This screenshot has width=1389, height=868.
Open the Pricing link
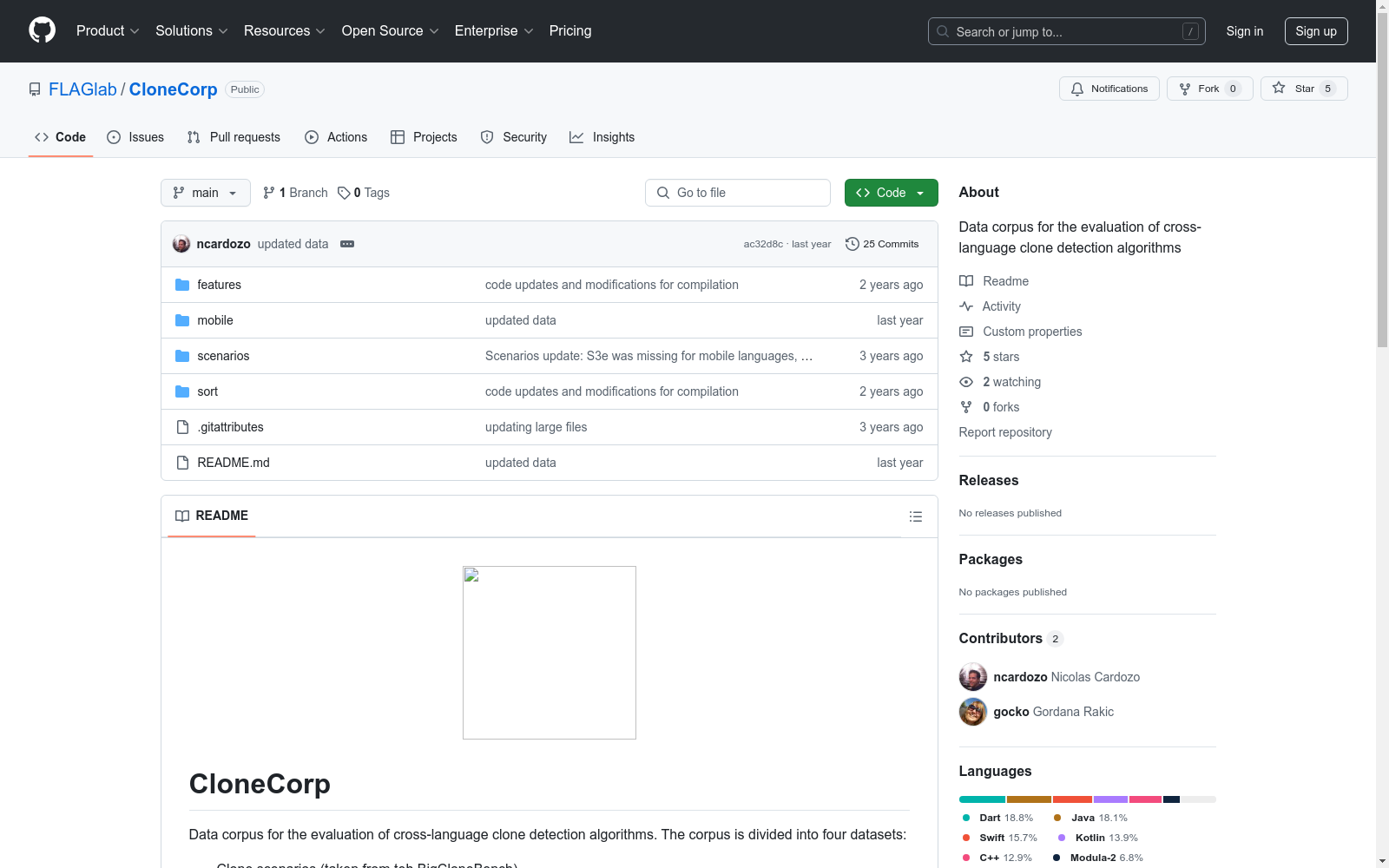coord(570,31)
